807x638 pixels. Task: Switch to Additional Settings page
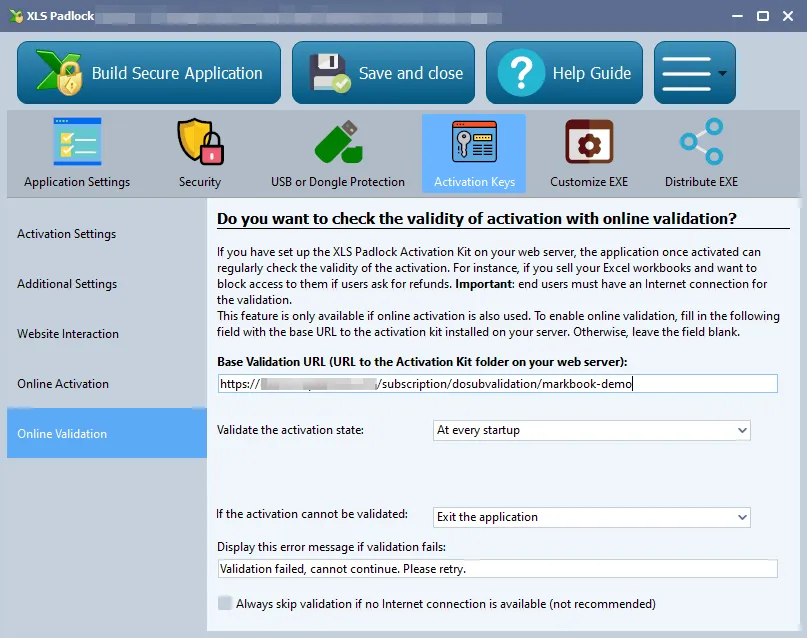point(107,283)
